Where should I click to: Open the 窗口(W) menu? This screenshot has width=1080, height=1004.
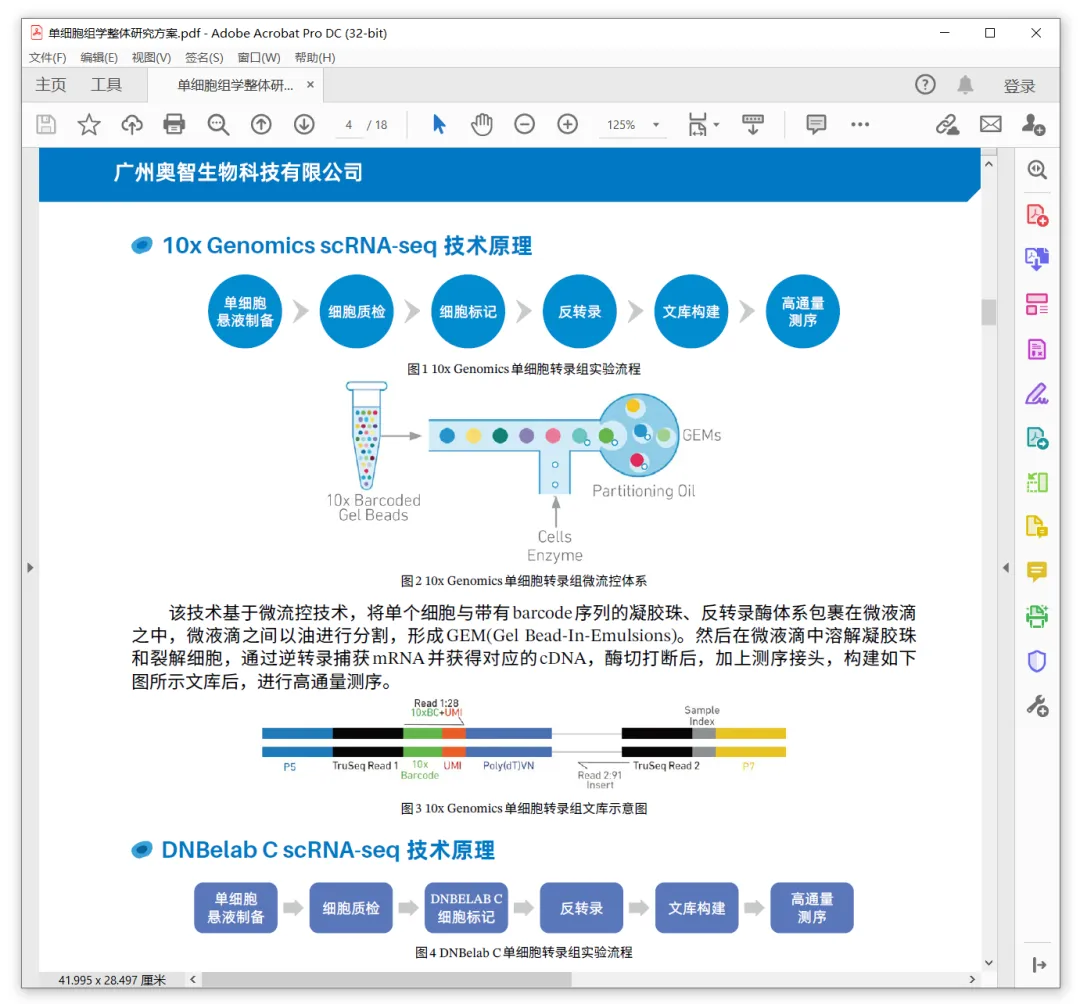258,58
